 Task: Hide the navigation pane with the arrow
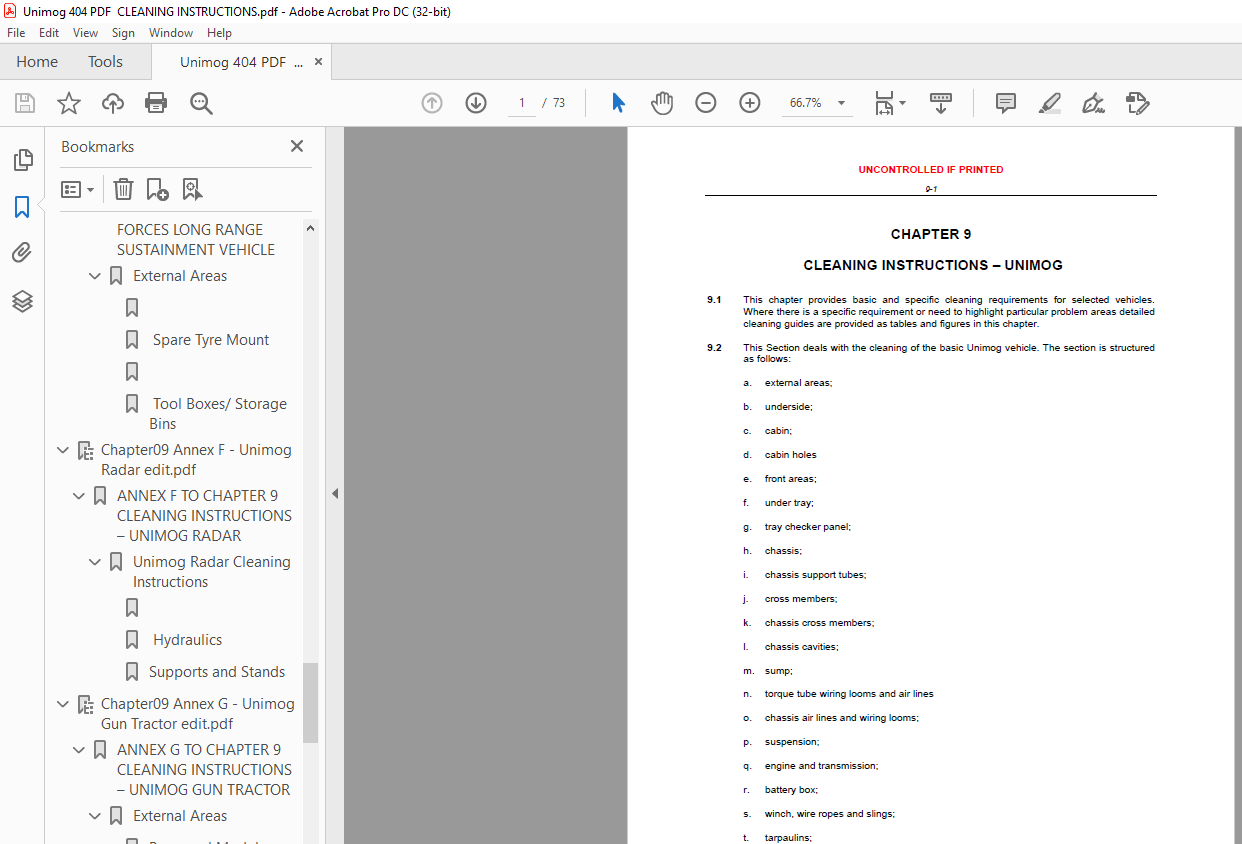coord(335,493)
